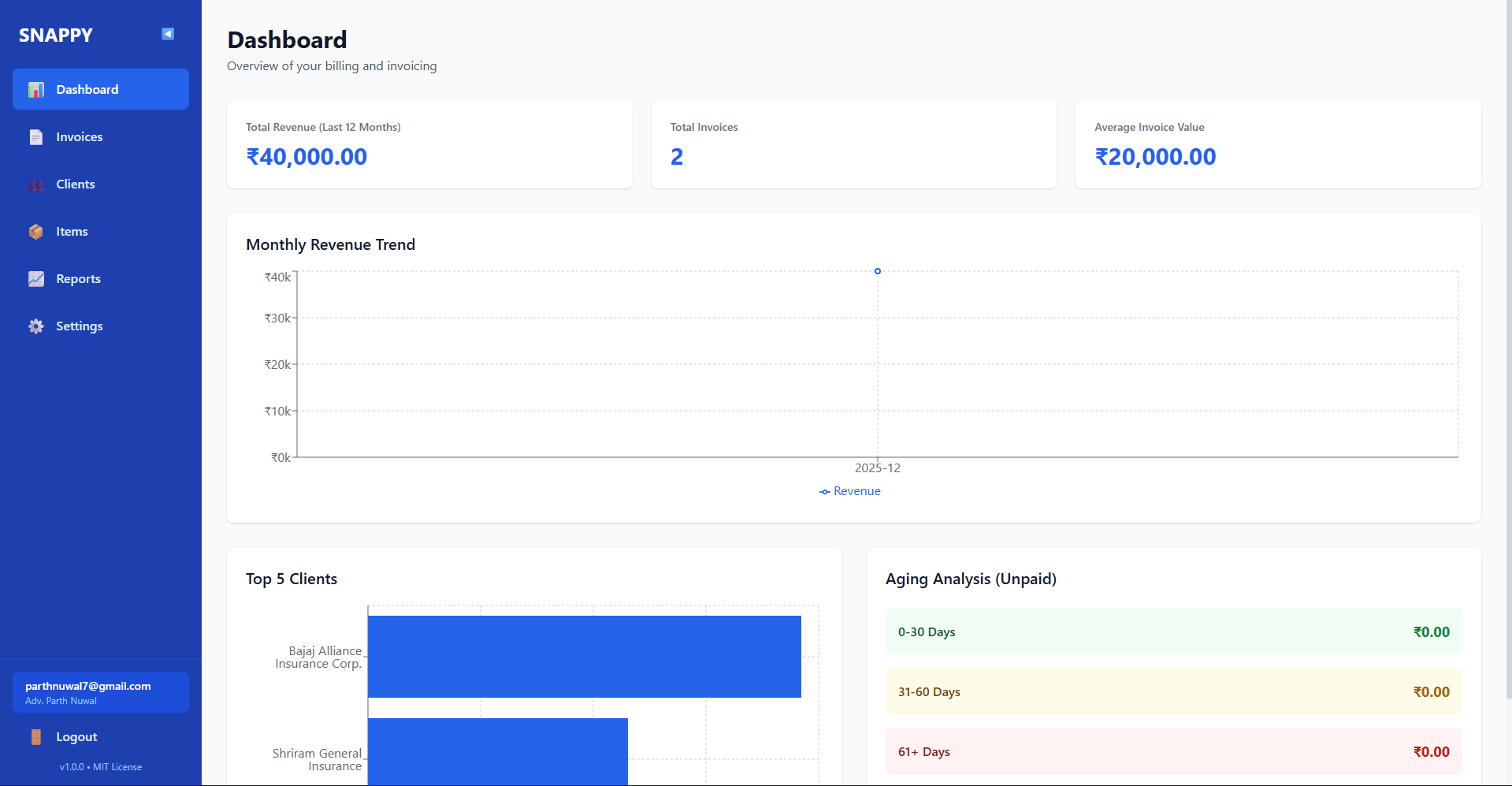
Task: Click the Bajaj Alliance Insurance Corp. bar
Action: click(584, 657)
